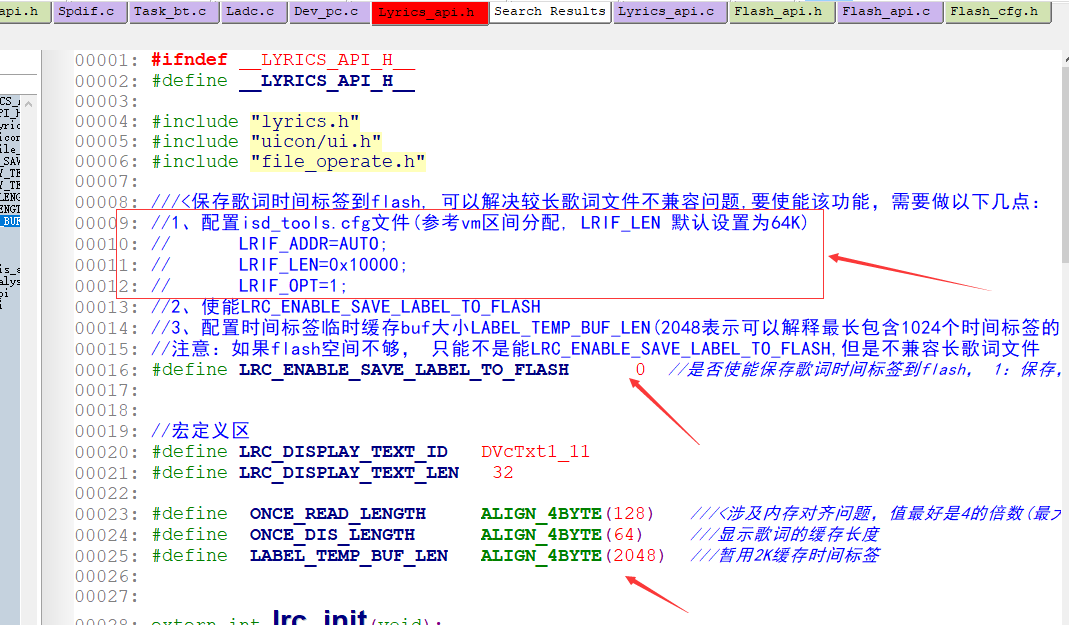Show the Search Results tab
Image resolution: width=1069 pixels, height=625 pixels.
click(549, 12)
